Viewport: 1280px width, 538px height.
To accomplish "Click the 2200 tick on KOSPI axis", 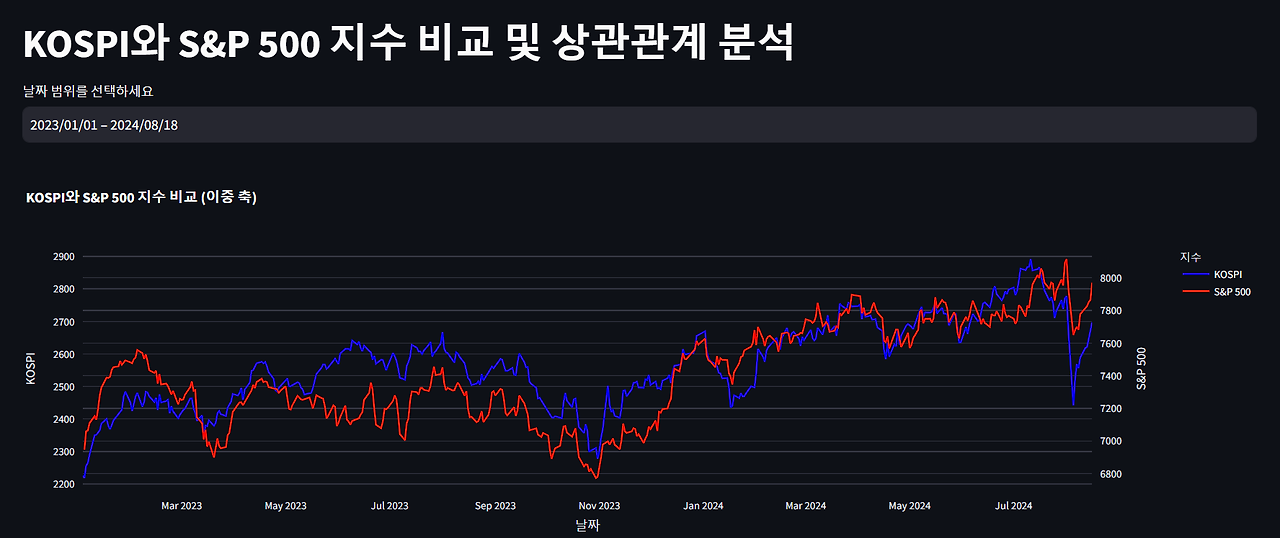I will click(62, 484).
